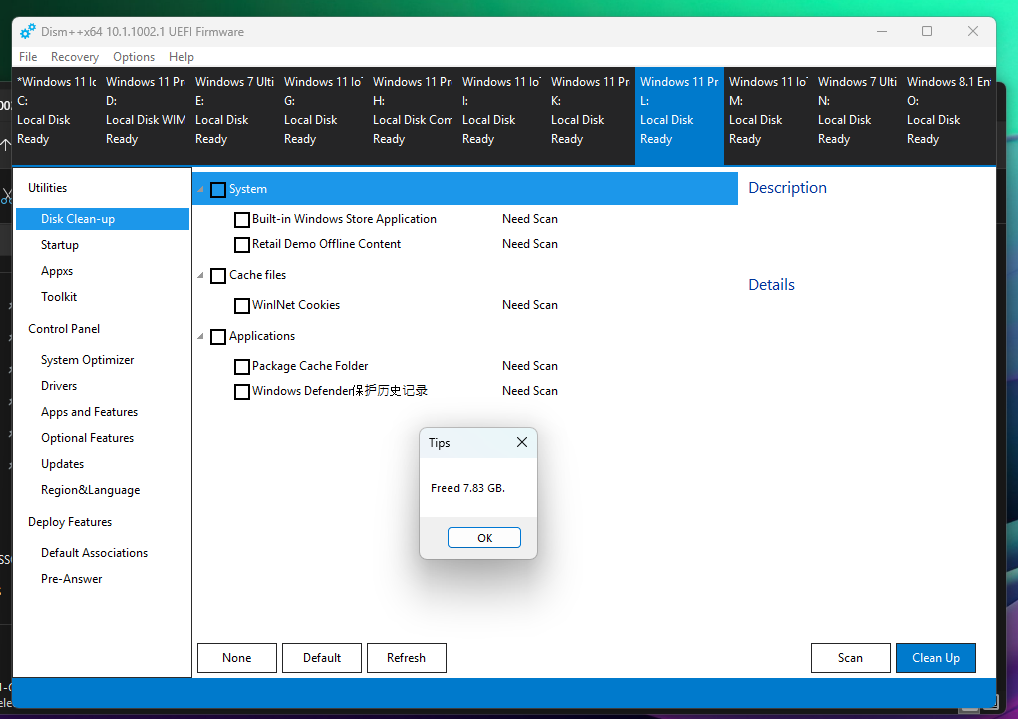The image size is (1018, 719).
Task: Click the Scan button
Action: tap(850, 658)
